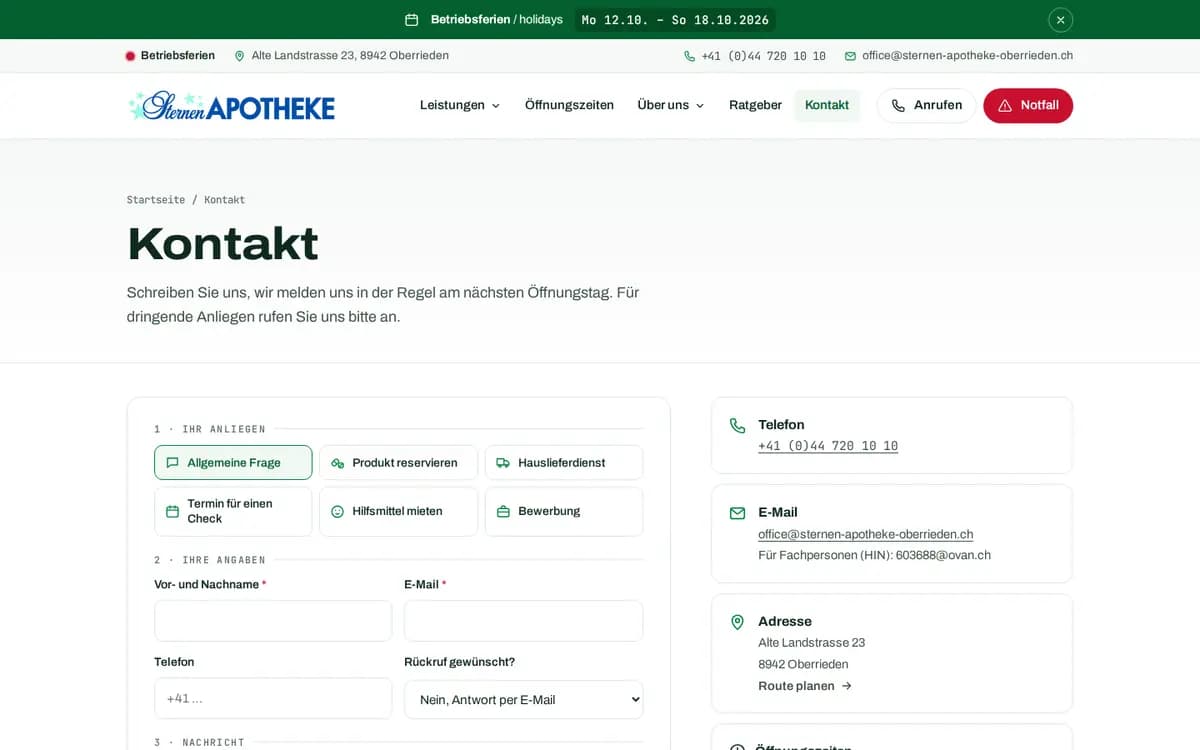Image resolution: width=1200 pixels, height=750 pixels.
Task: Click the location pin icon in the Adresse card
Action: click(737, 622)
